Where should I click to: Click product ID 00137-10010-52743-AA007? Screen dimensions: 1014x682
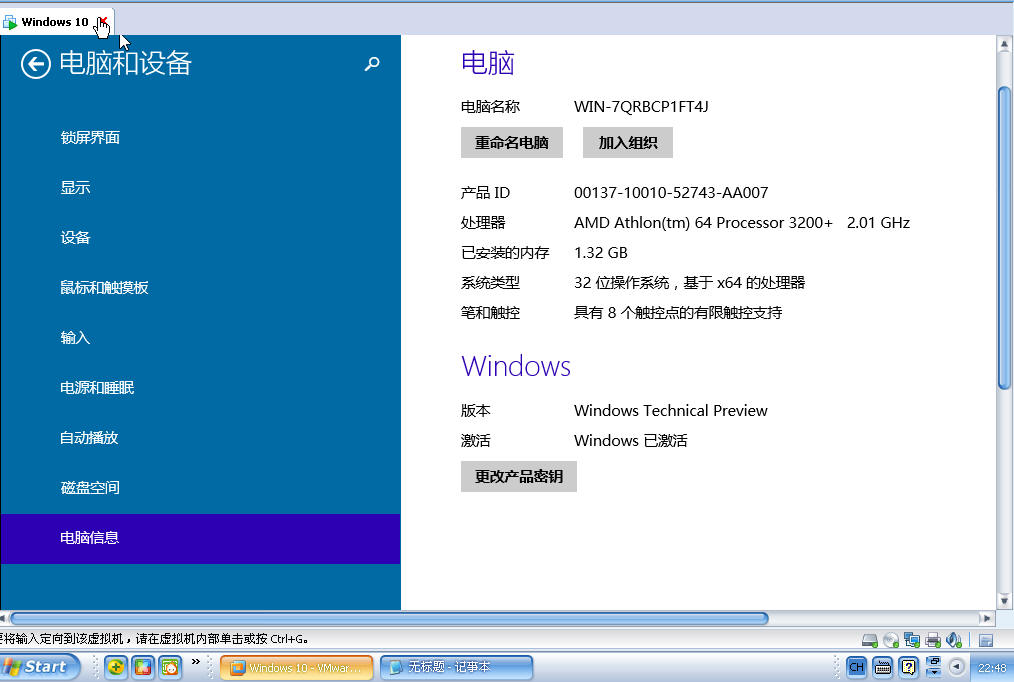coord(671,193)
